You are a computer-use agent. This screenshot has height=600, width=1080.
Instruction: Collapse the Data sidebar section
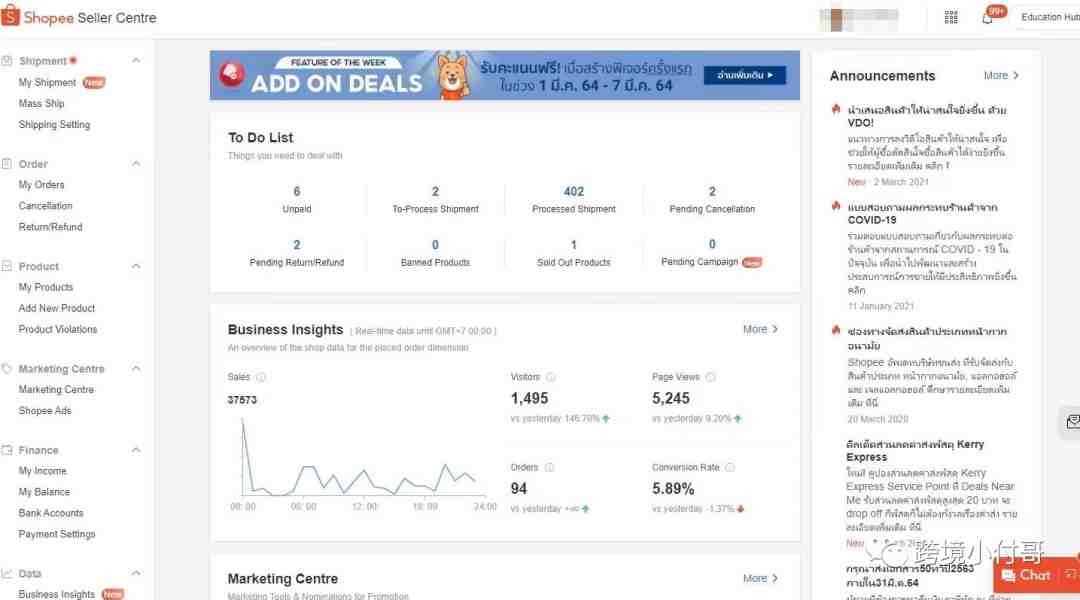[136, 573]
